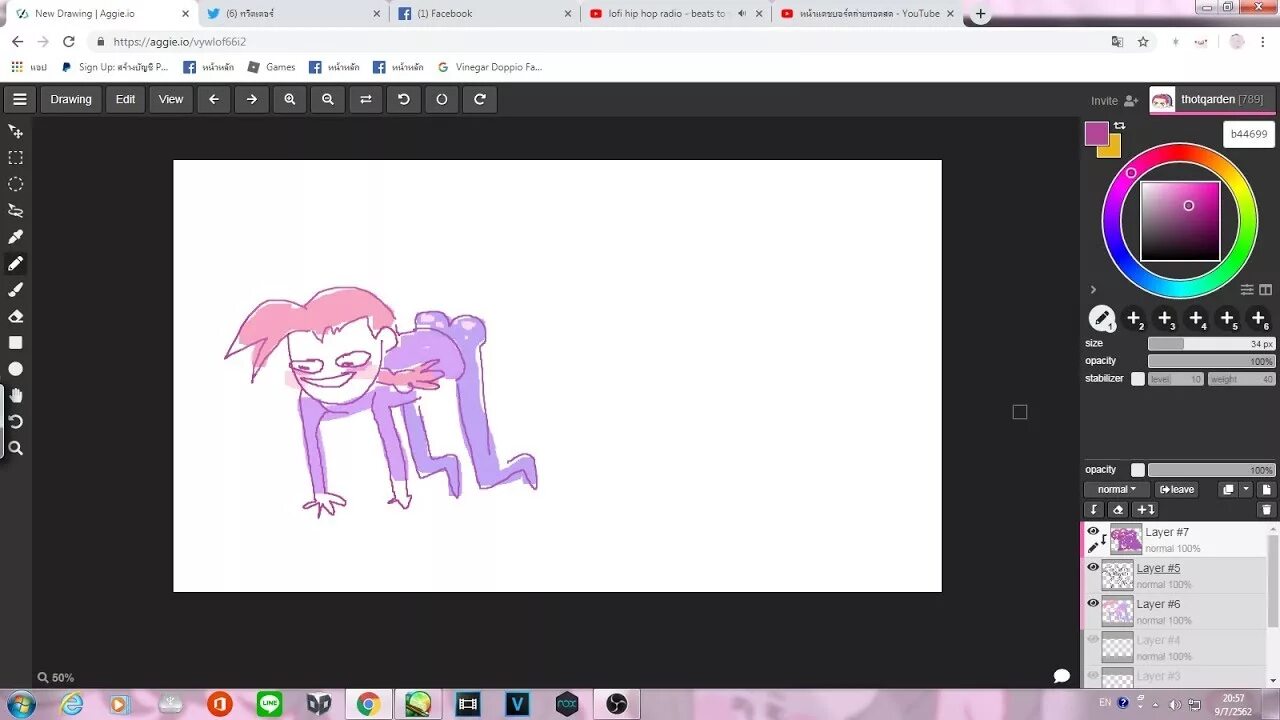
Task: Select the zoom magnifier tool in left toolbar
Action: point(16,448)
